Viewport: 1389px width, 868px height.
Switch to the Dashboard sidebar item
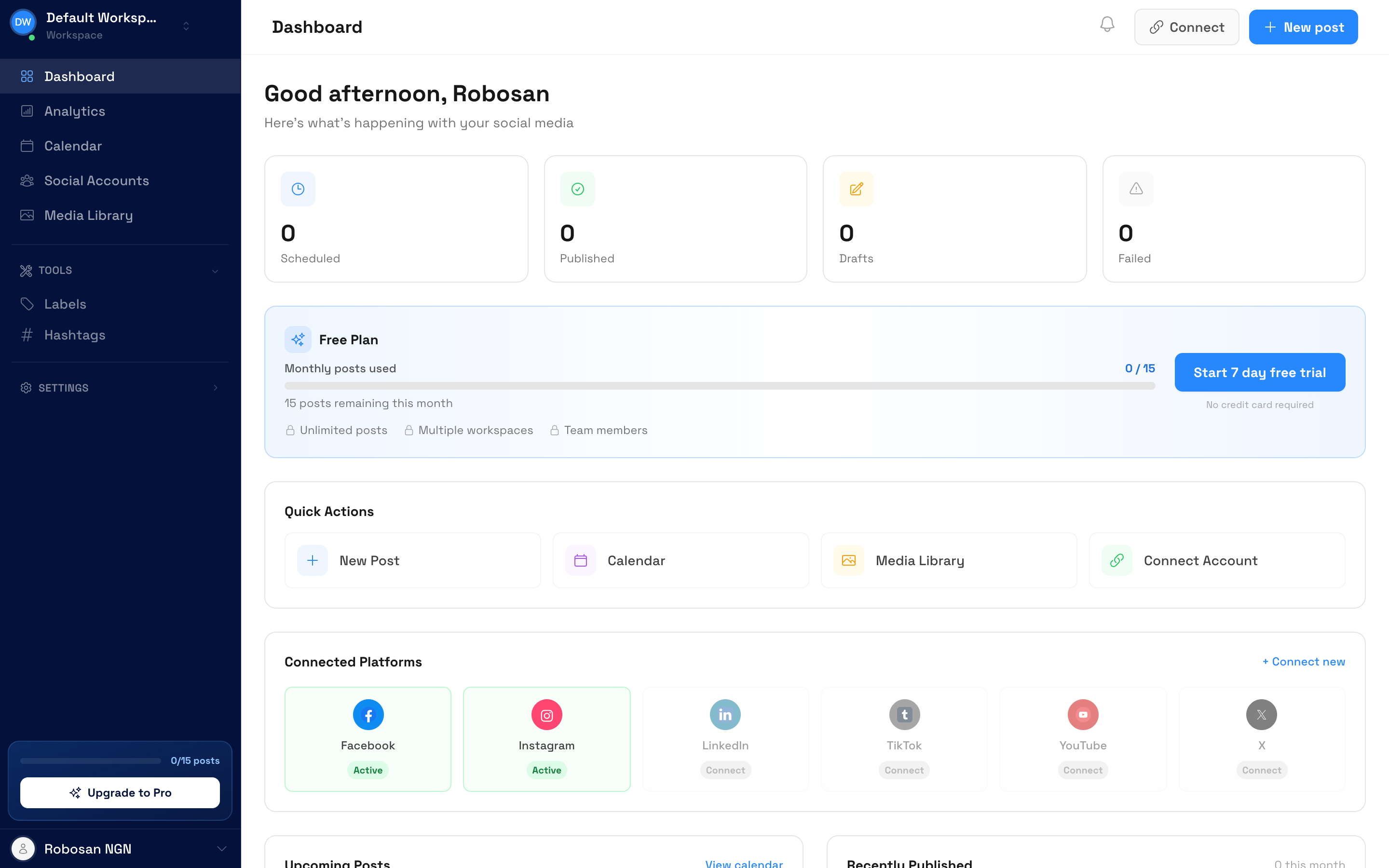79,76
